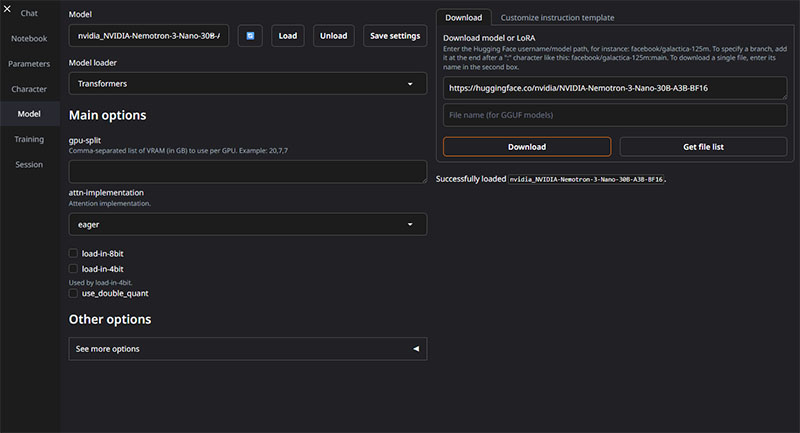This screenshot has width=800, height=433.
Task: Focus the gpu-split input field
Action: coord(248,172)
